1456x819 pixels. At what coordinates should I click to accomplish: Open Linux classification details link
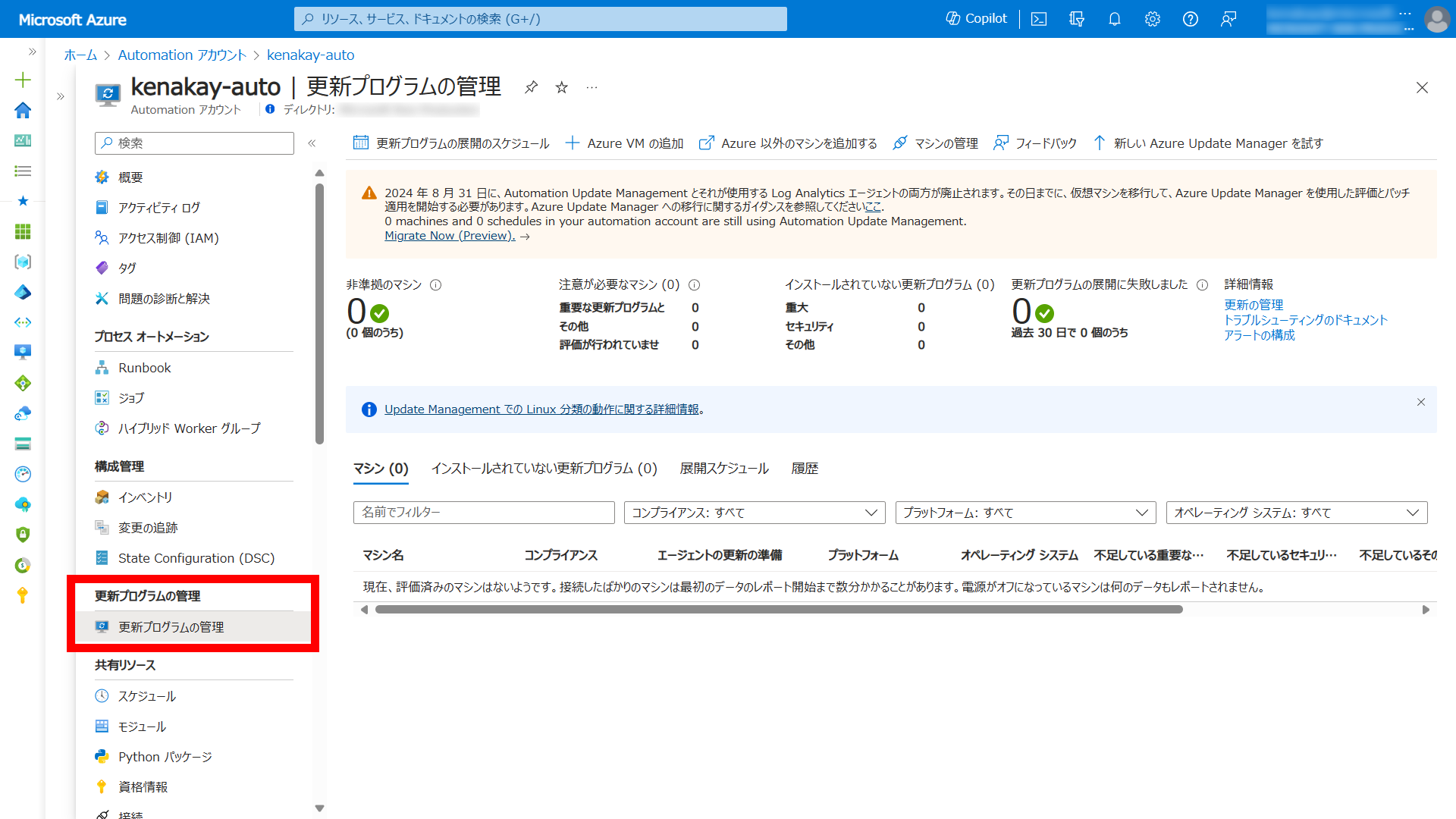[541, 409]
